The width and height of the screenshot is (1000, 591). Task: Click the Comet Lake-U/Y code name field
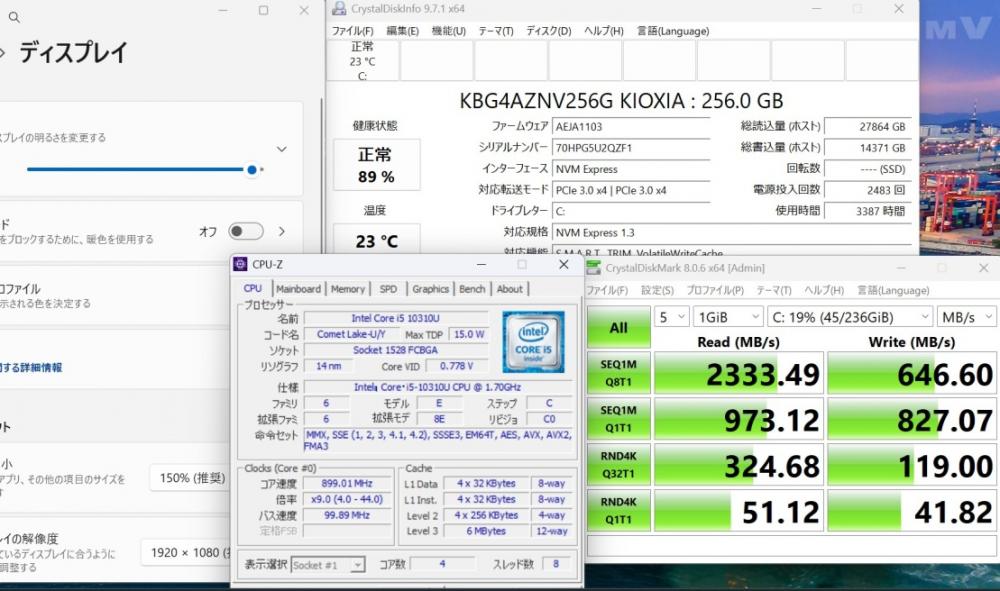tap(351, 334)
